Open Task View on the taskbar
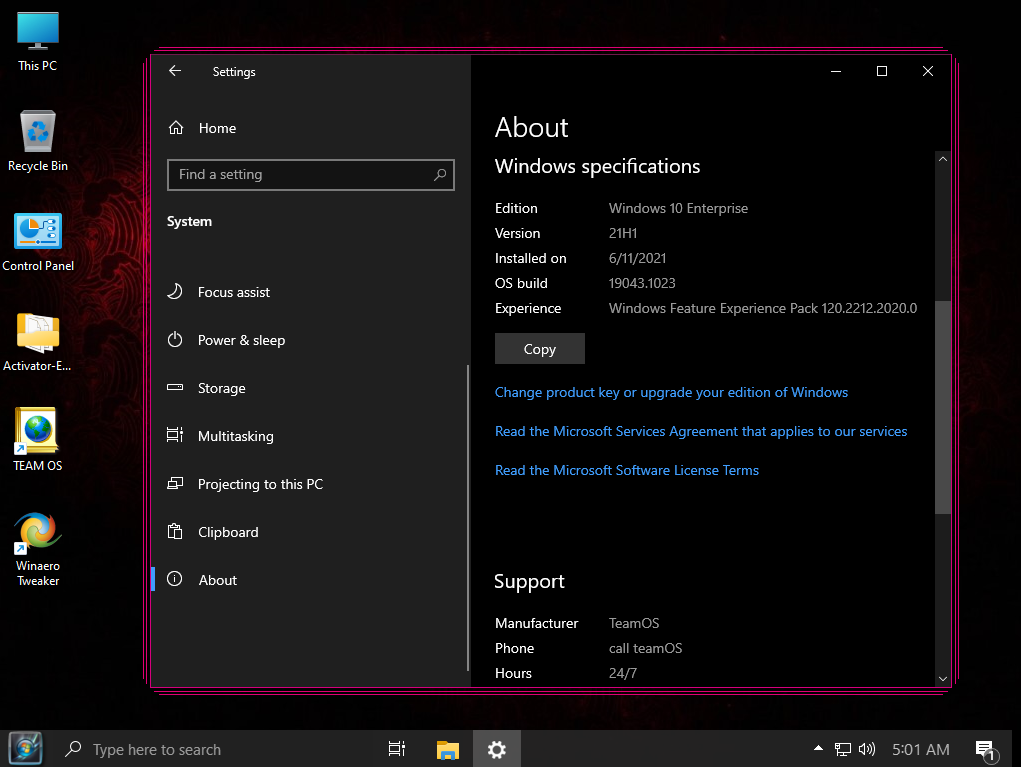 [397, 749]
